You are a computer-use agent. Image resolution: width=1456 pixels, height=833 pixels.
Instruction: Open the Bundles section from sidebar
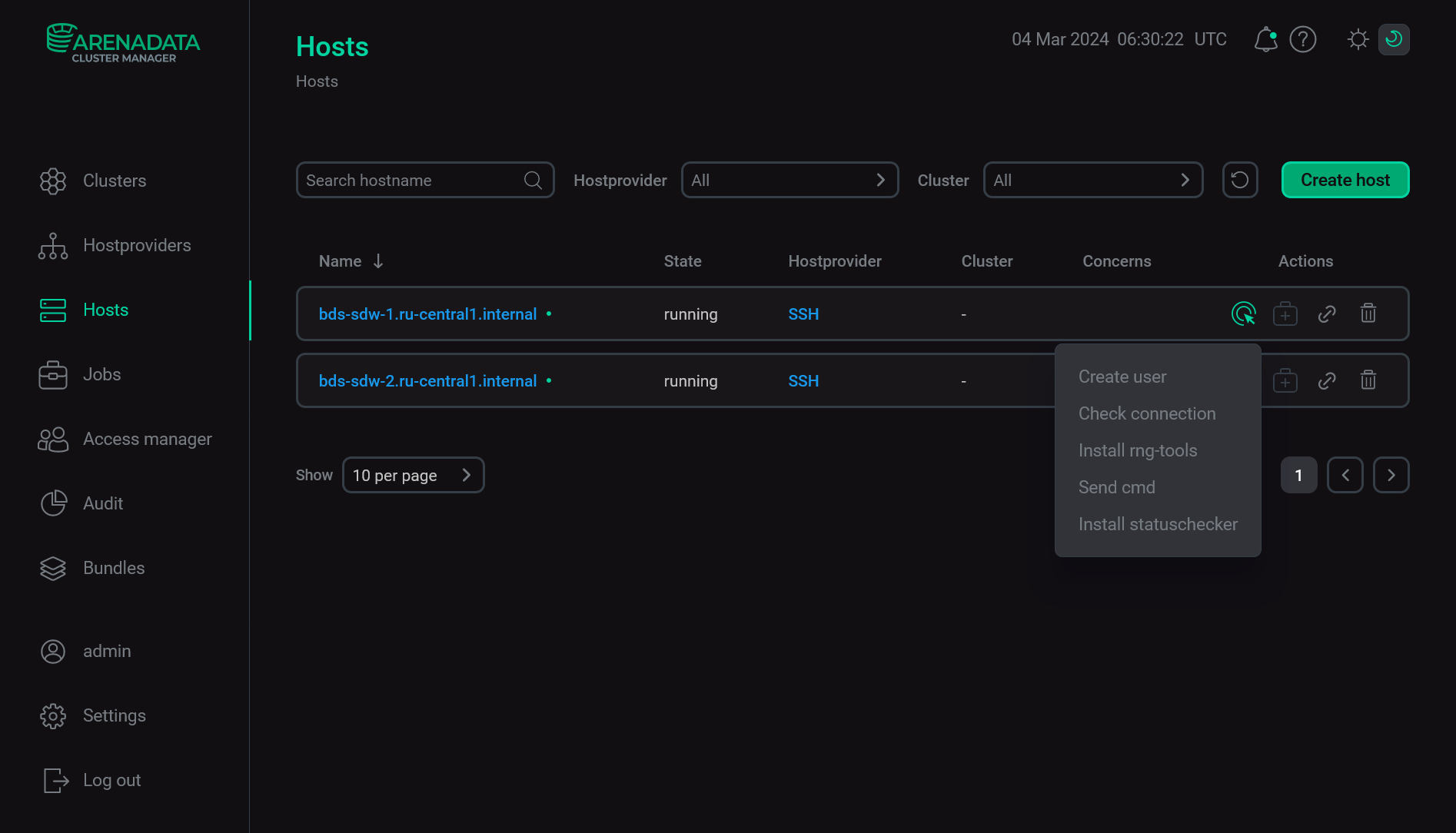coord(52,568)
